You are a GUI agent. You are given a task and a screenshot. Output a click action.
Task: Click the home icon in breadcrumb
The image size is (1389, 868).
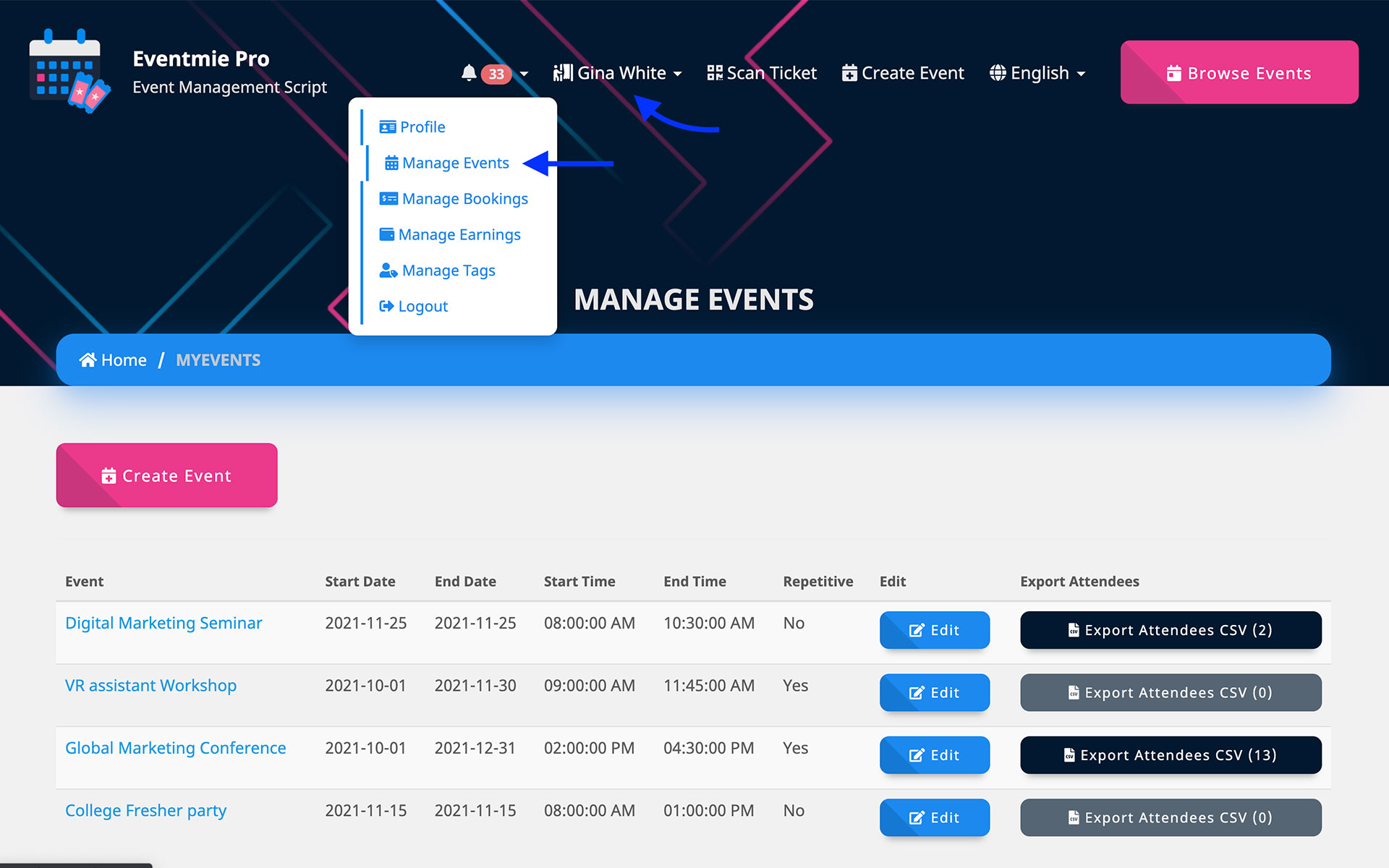[x=88, y=360]
